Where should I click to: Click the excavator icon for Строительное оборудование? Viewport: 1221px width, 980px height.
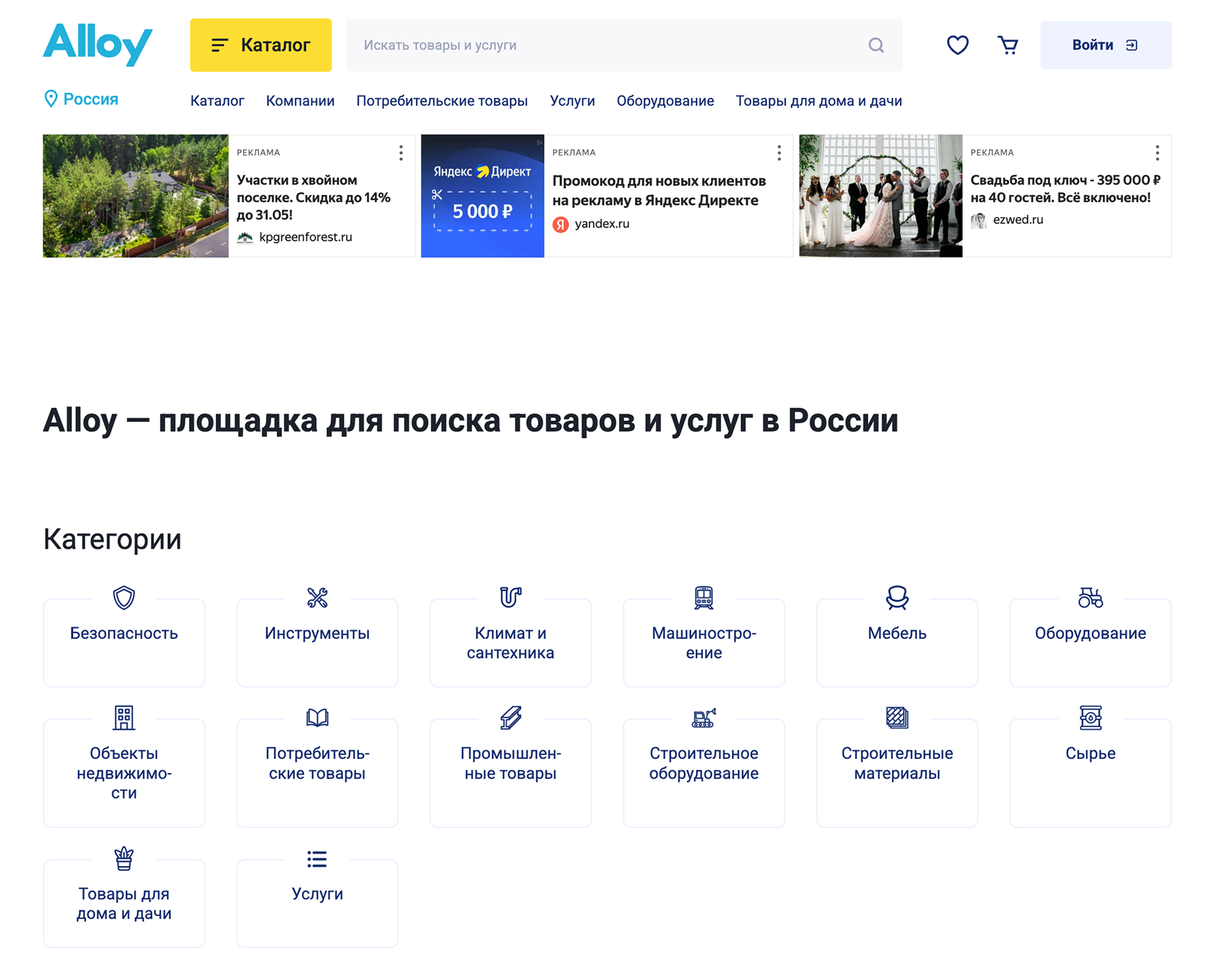(704, 718)
